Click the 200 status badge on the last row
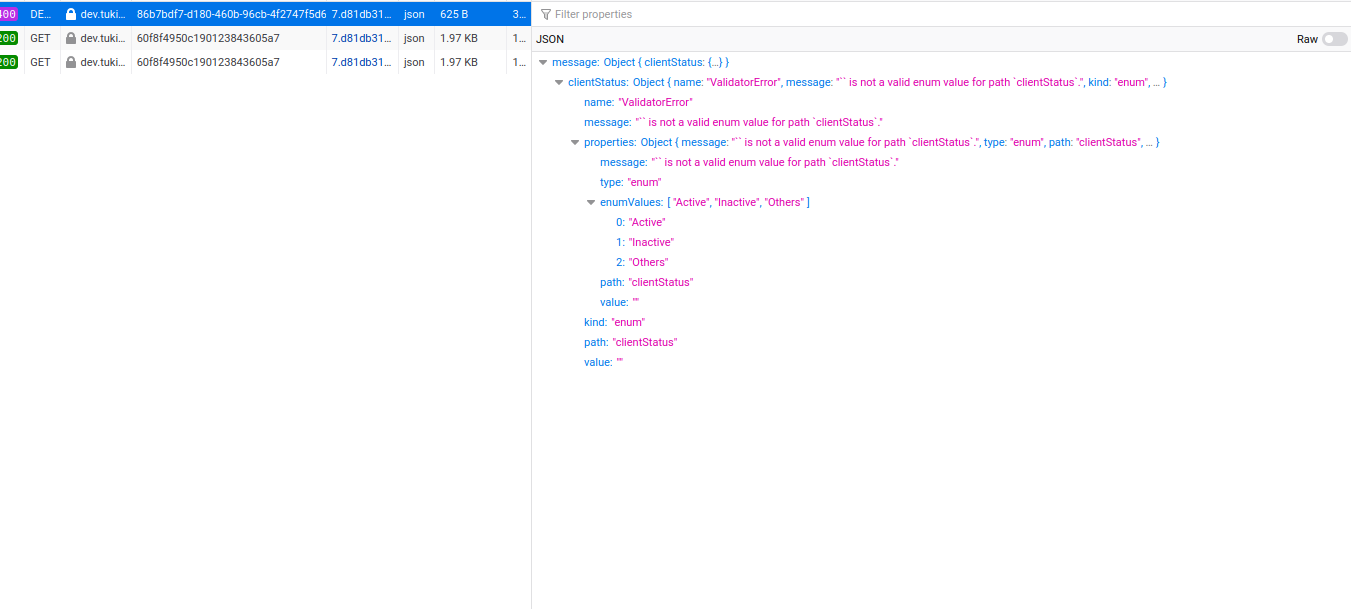 [x=8, y=62]
